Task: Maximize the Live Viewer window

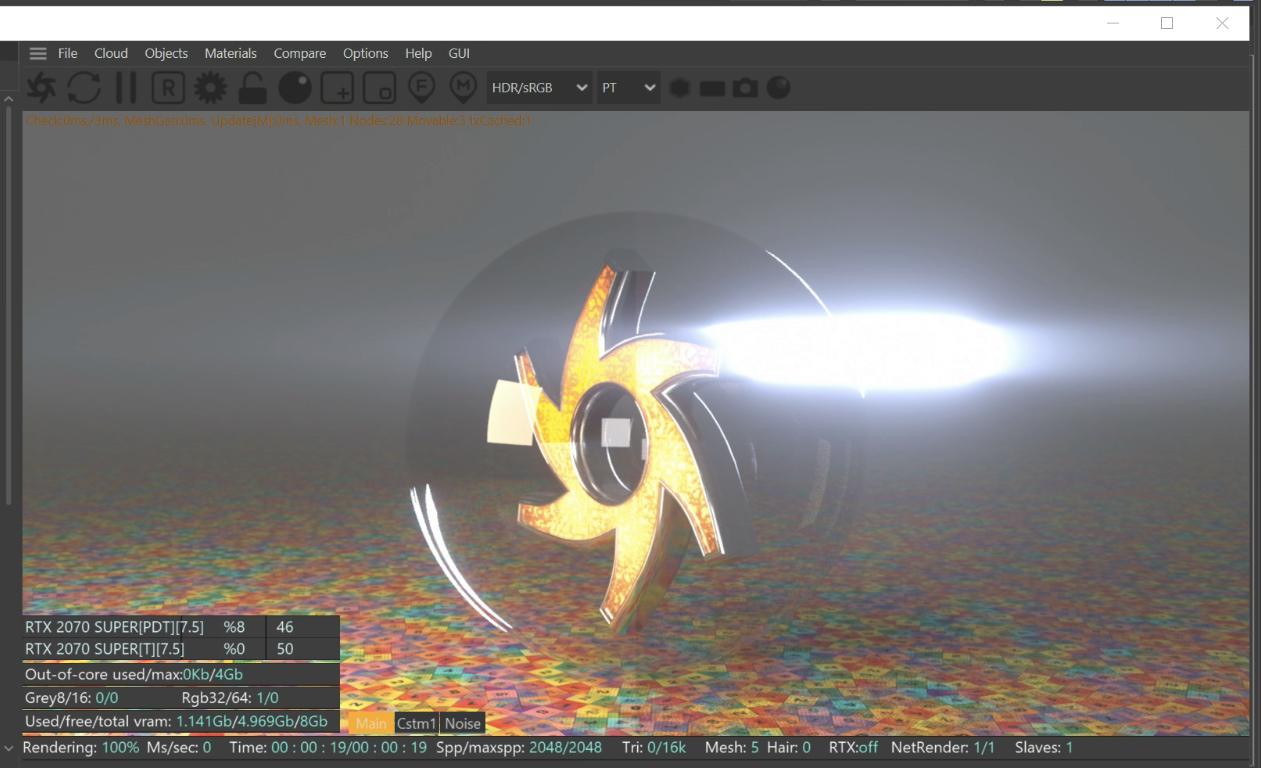Action: 1167,23
